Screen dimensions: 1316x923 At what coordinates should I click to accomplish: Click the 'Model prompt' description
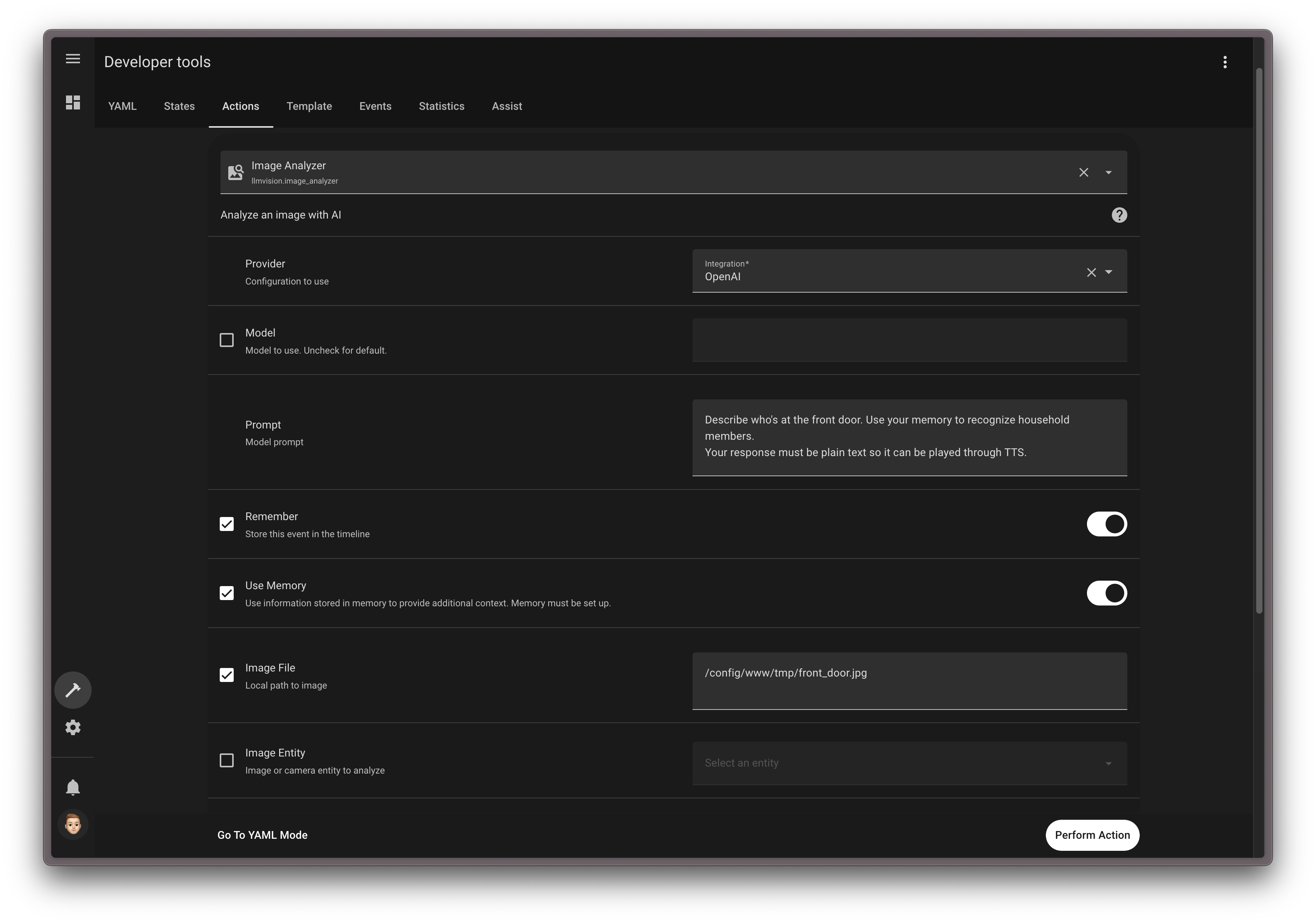(274, 442)
